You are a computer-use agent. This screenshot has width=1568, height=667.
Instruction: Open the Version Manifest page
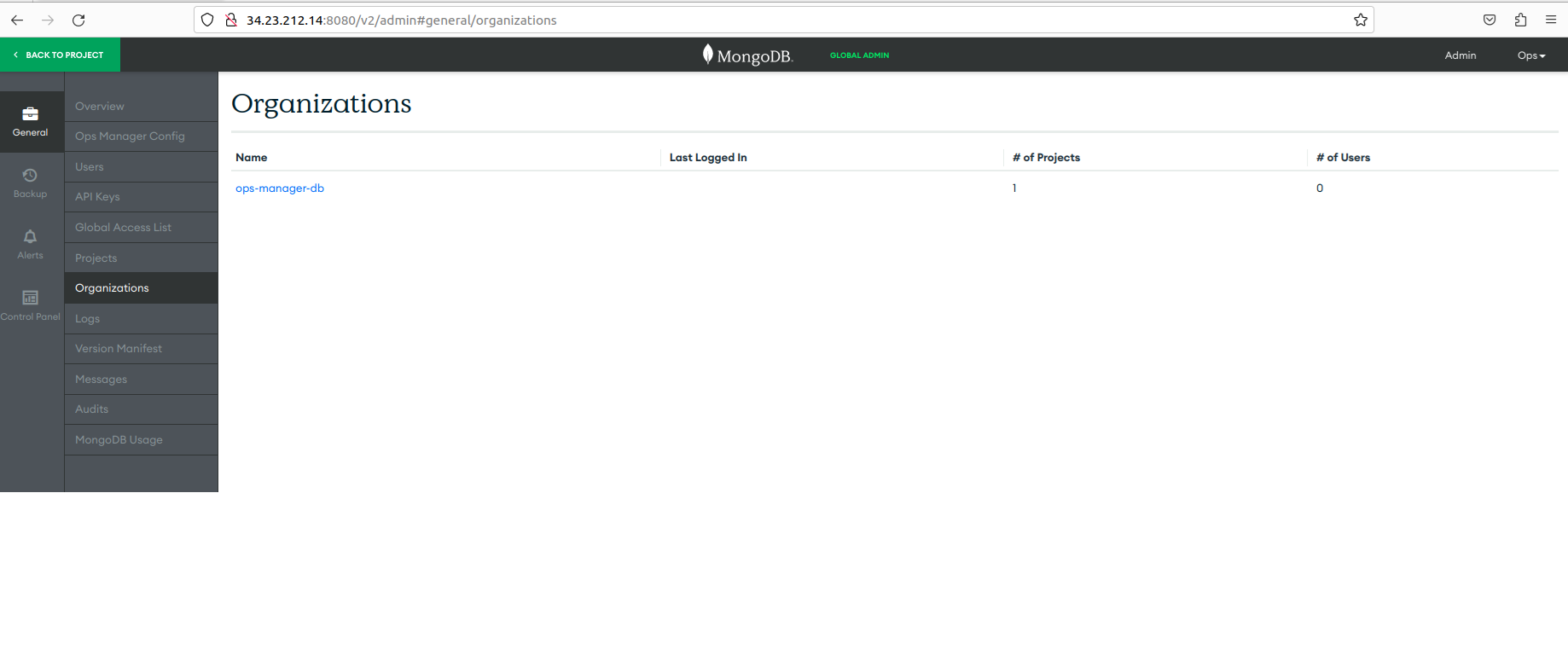142,349
